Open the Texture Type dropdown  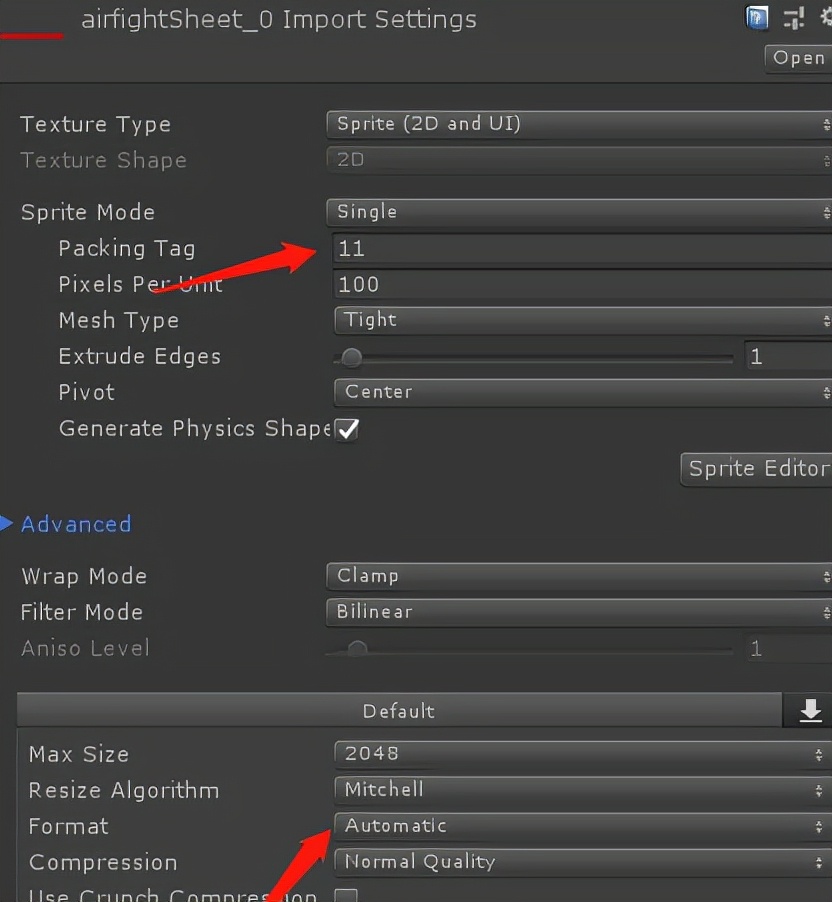(578, 124)
